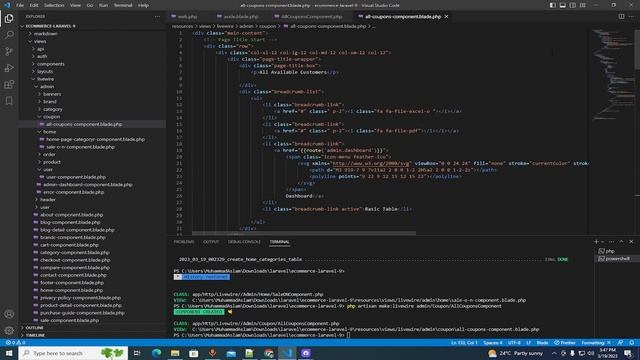The image size is (640, 360).
Task: Switch to the DEBUG CONSOLE tab
Action: tap(244, 242)
